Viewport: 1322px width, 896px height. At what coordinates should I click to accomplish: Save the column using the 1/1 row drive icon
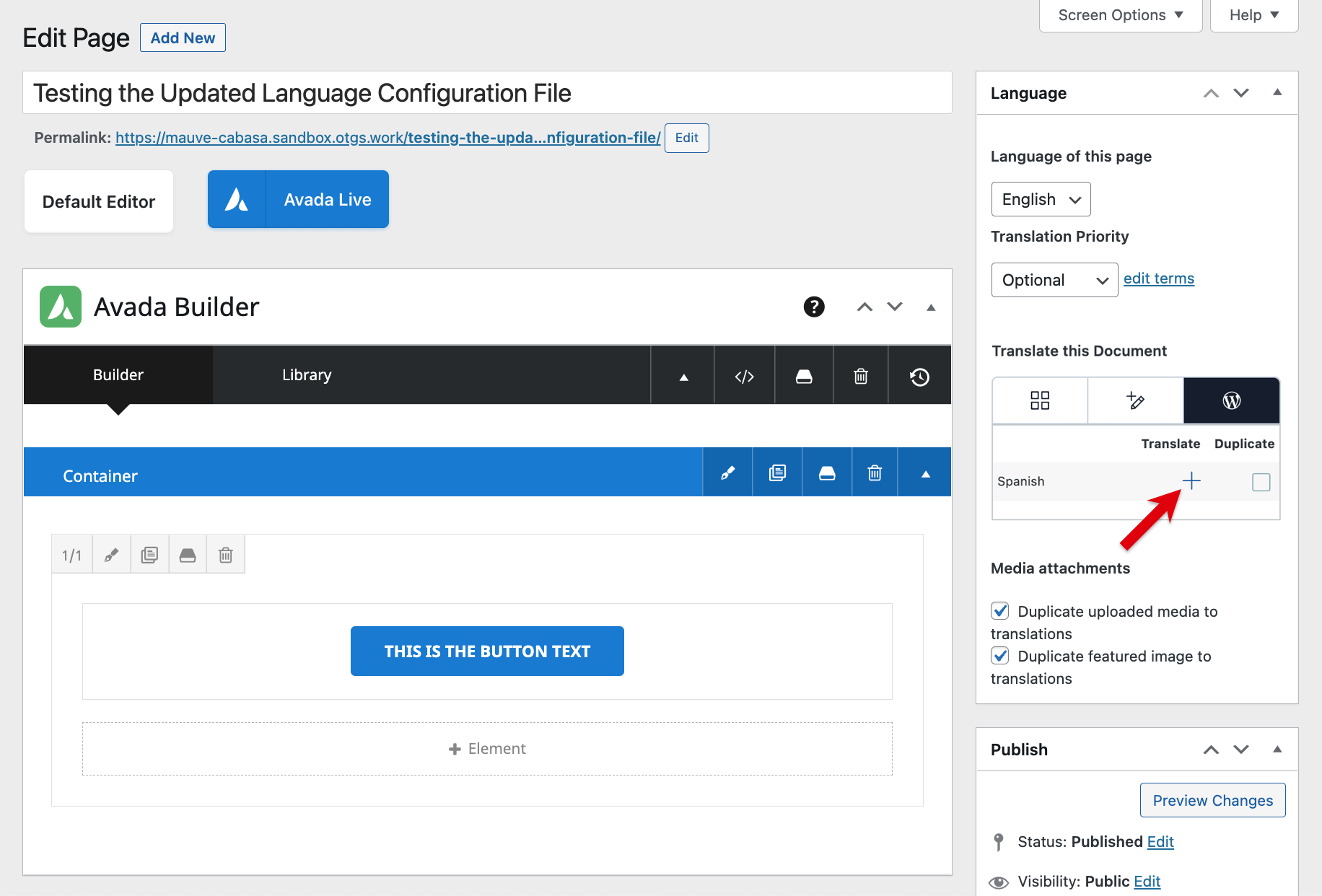click(x=188, y=555)
